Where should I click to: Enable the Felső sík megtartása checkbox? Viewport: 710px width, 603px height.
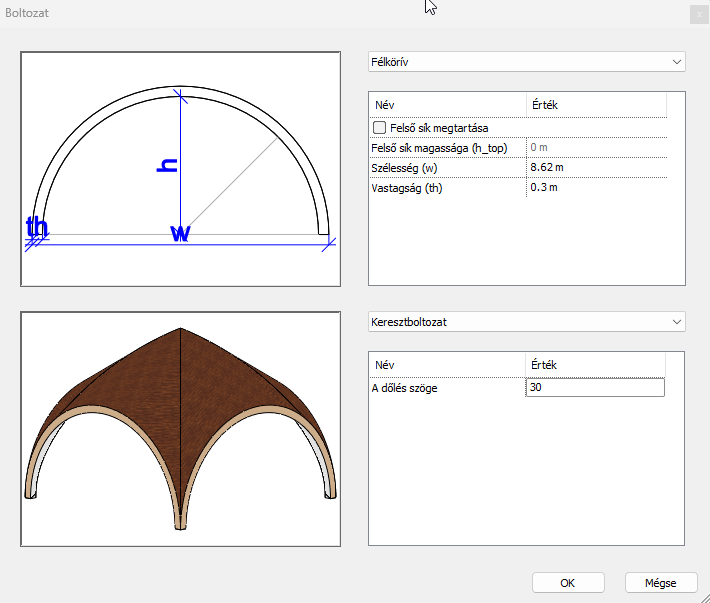379,128
